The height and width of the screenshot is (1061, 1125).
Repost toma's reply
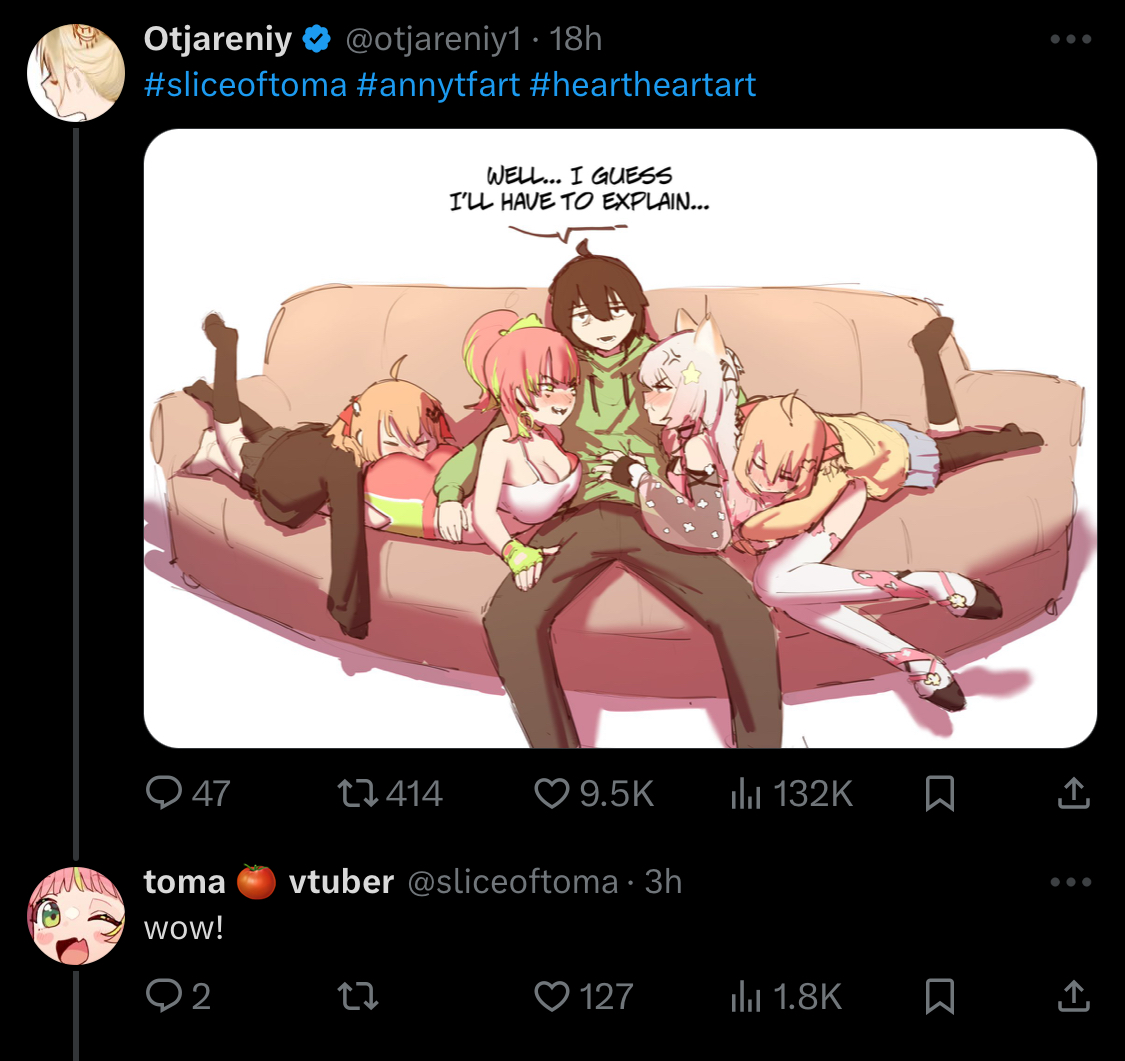point(357,996)
